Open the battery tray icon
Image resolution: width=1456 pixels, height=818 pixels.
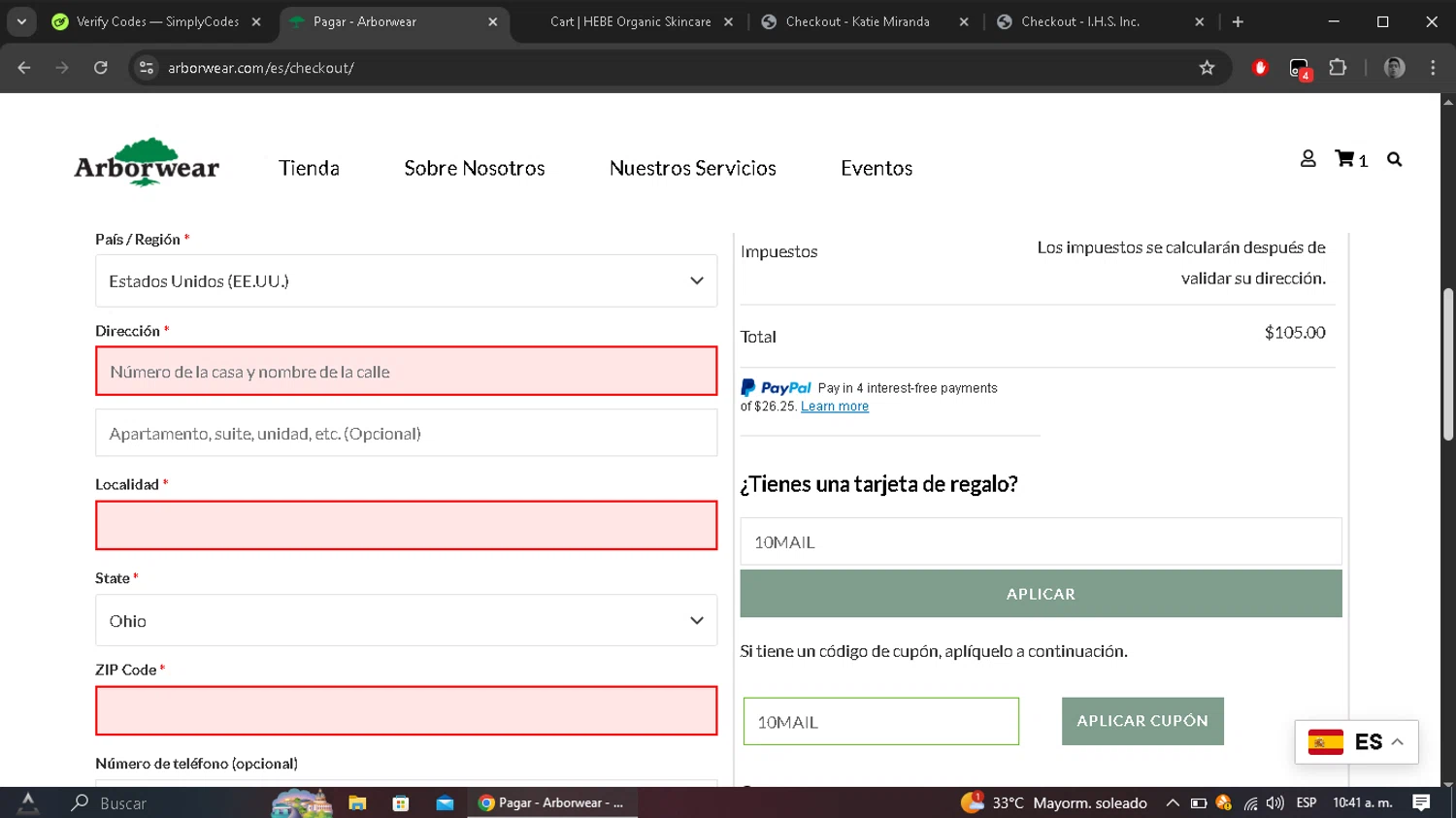coord(1199,802)
